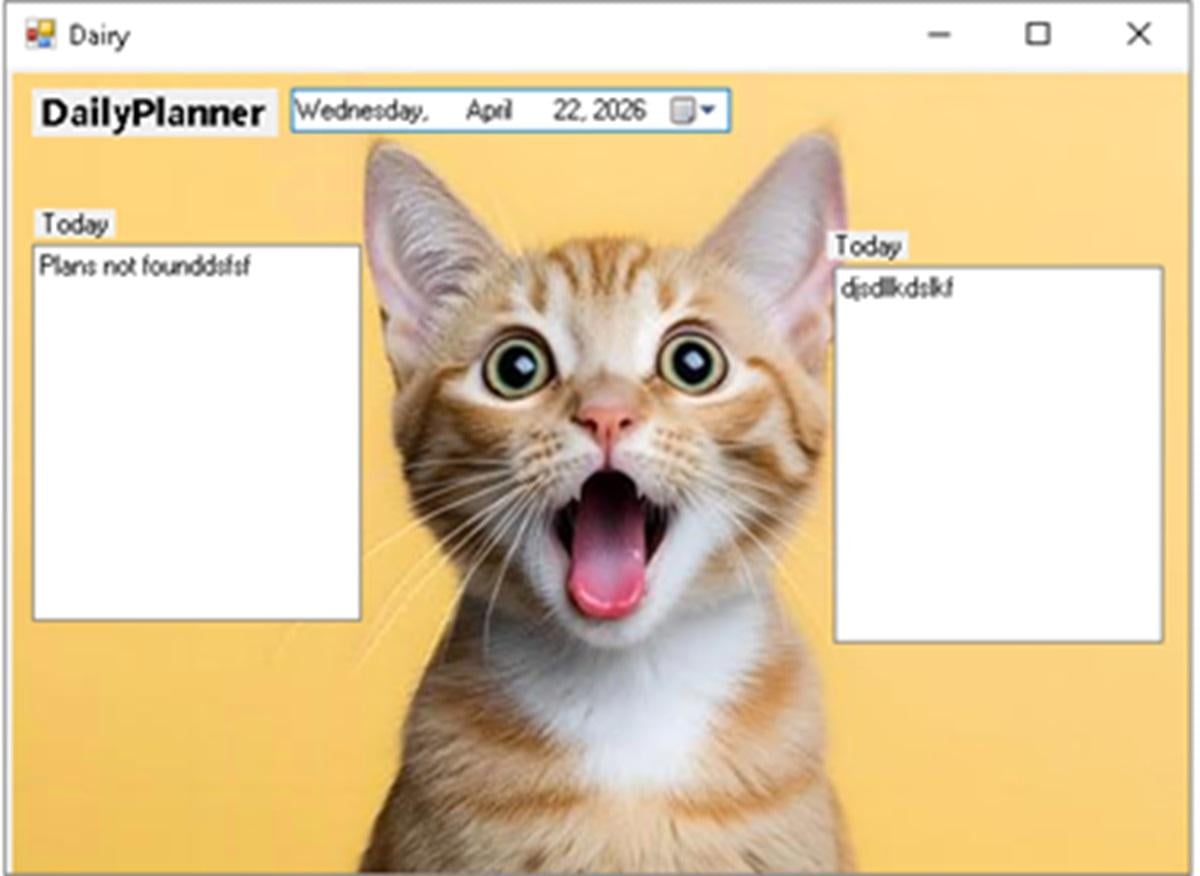1200x876 pixels.
Task: Click the 'Today' label above the 'Plans not founddsfsf' box
Action: [75, 224]
